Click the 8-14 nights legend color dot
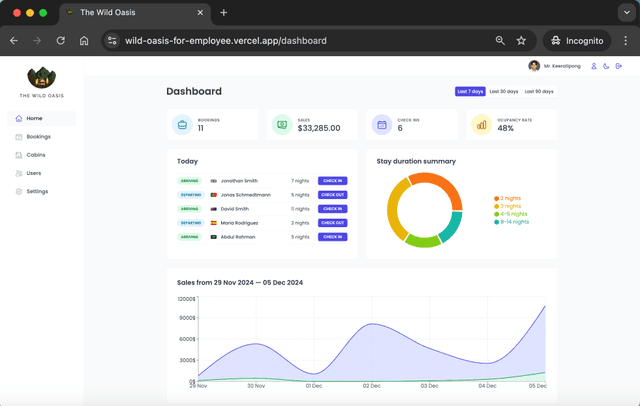 click(497, 222)
